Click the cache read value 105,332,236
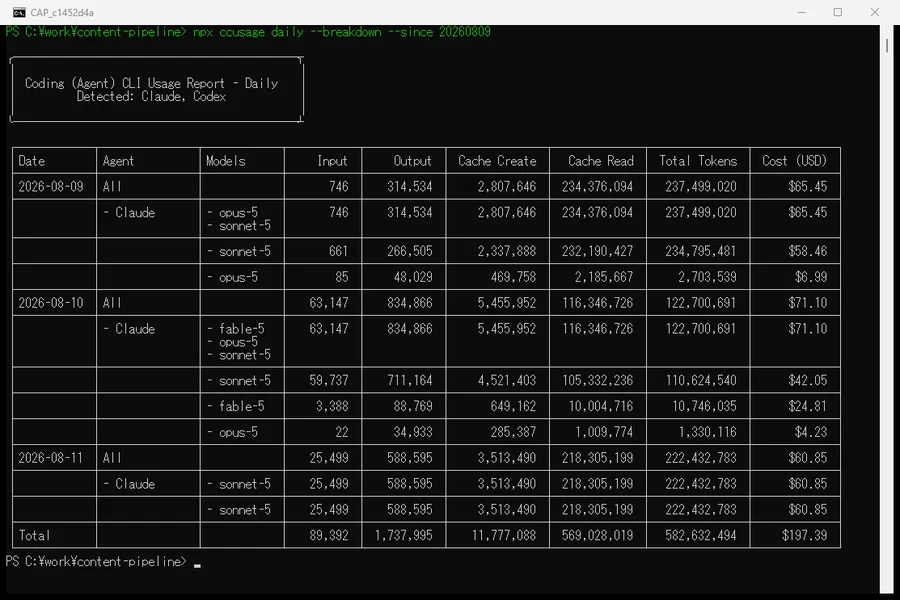 tap(597, 381)
